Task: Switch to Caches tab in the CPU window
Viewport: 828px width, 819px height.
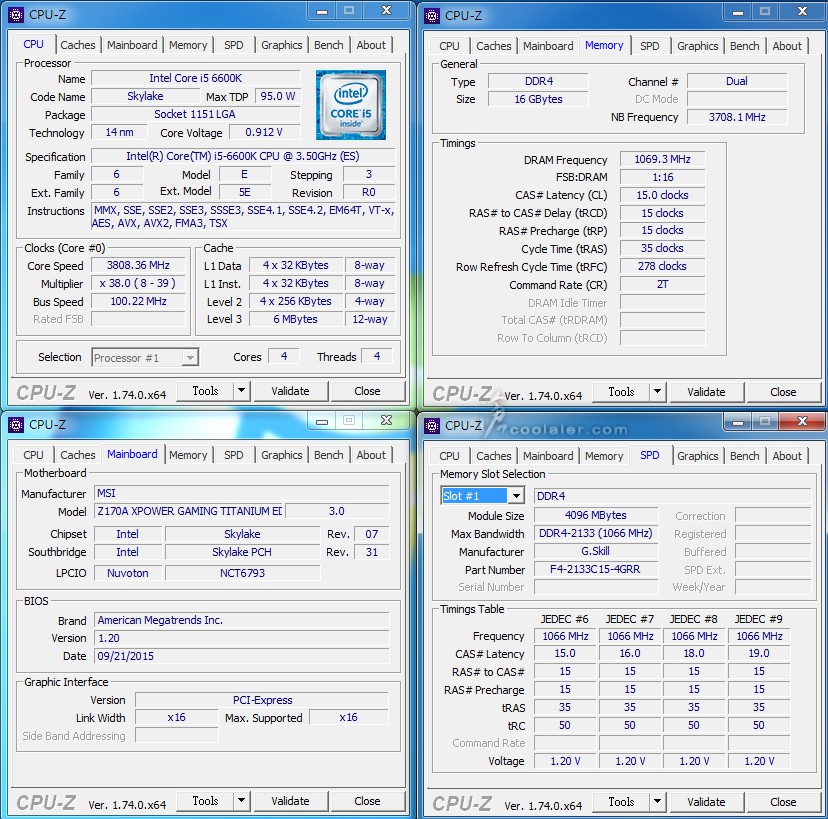Action: point(78,45)
